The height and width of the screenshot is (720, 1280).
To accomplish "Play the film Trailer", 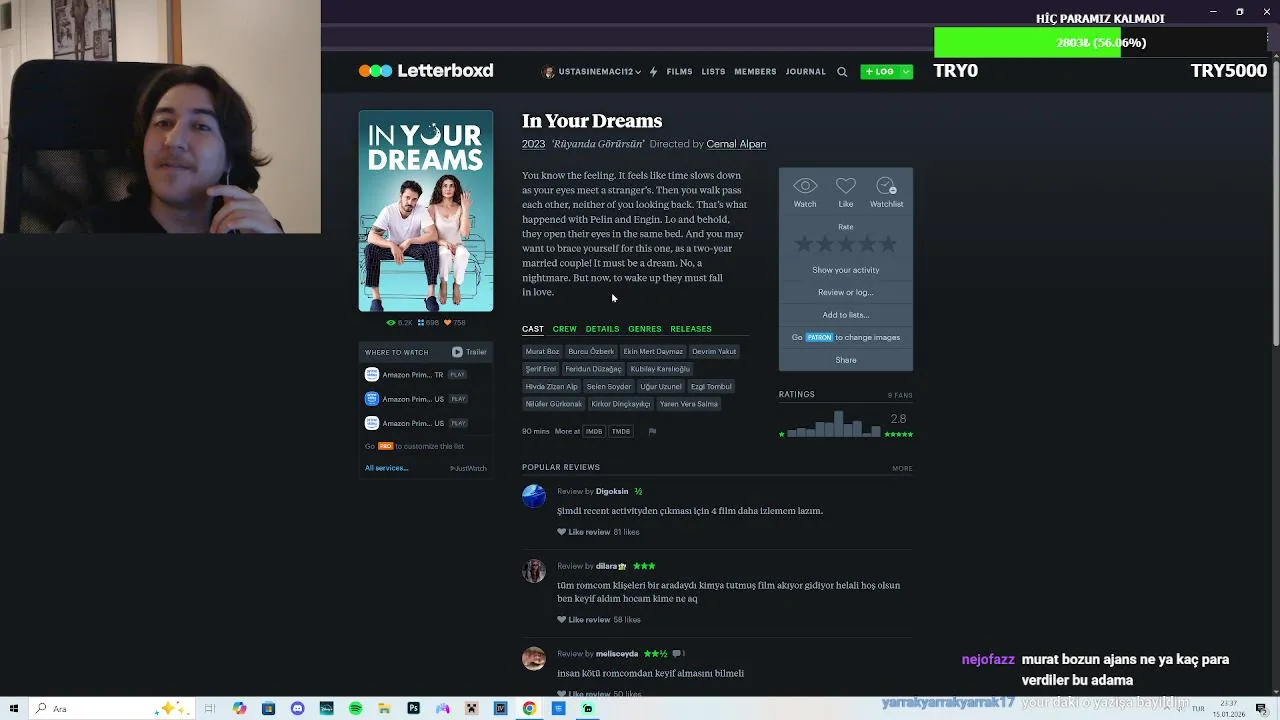I will [x=469, y=352].
